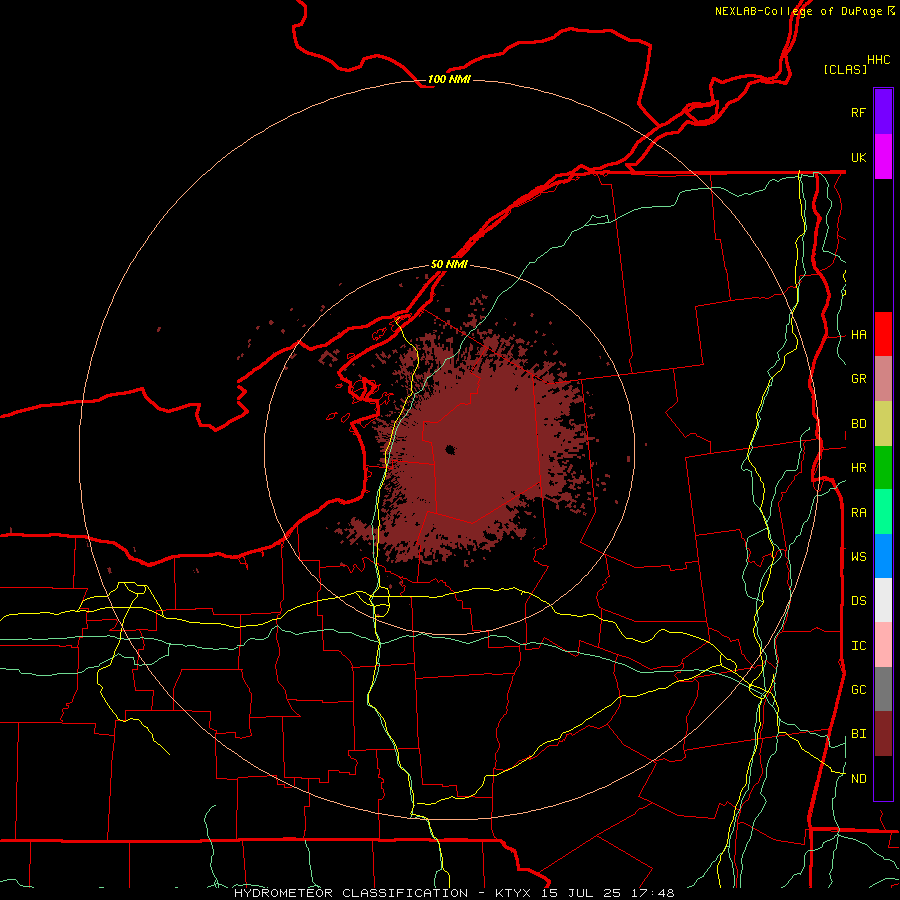Pick the light green RA swatch
Screen dimensions: 900x900
pos(883,512)
